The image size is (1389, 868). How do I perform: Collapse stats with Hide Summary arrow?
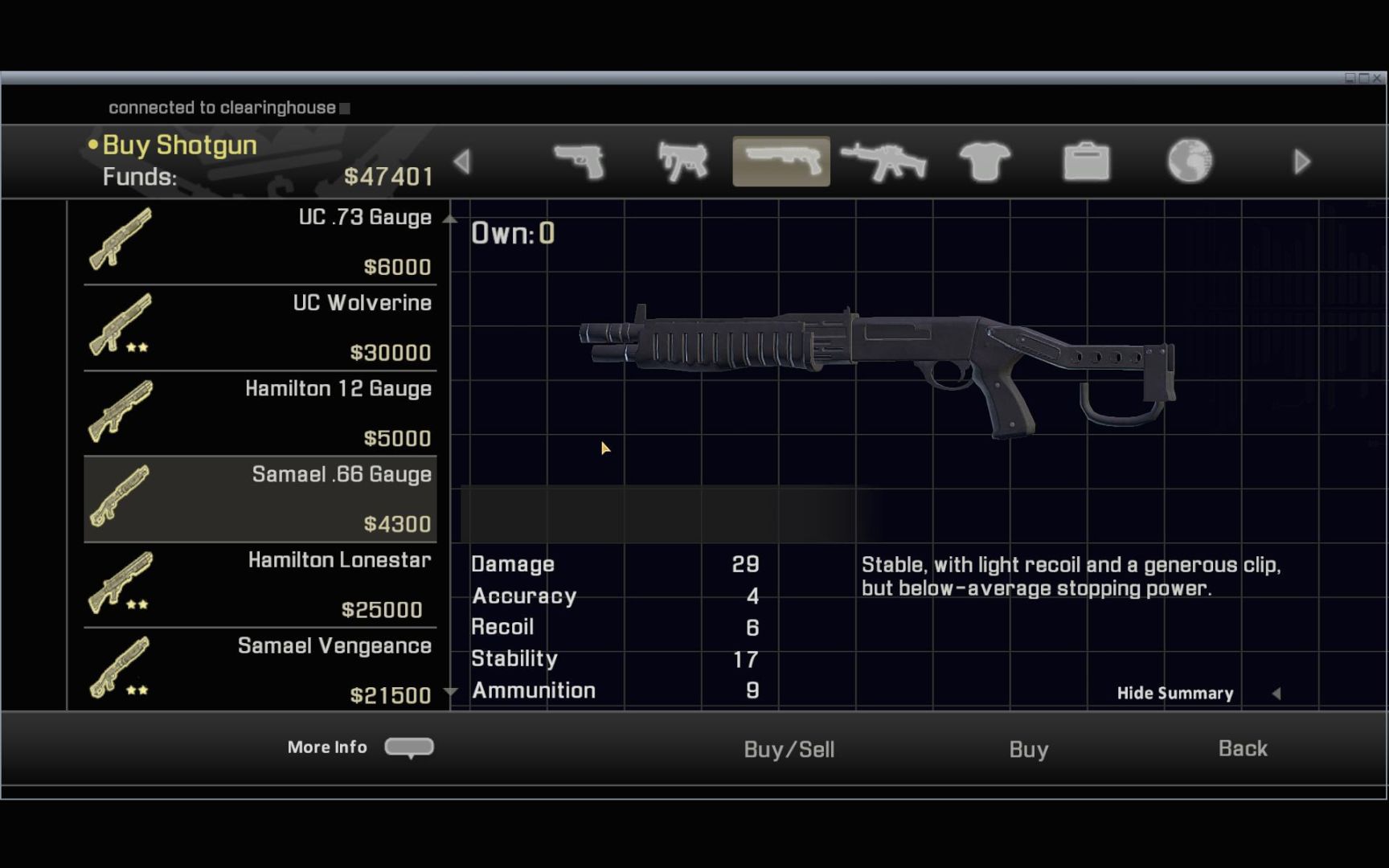[1276, 694]
